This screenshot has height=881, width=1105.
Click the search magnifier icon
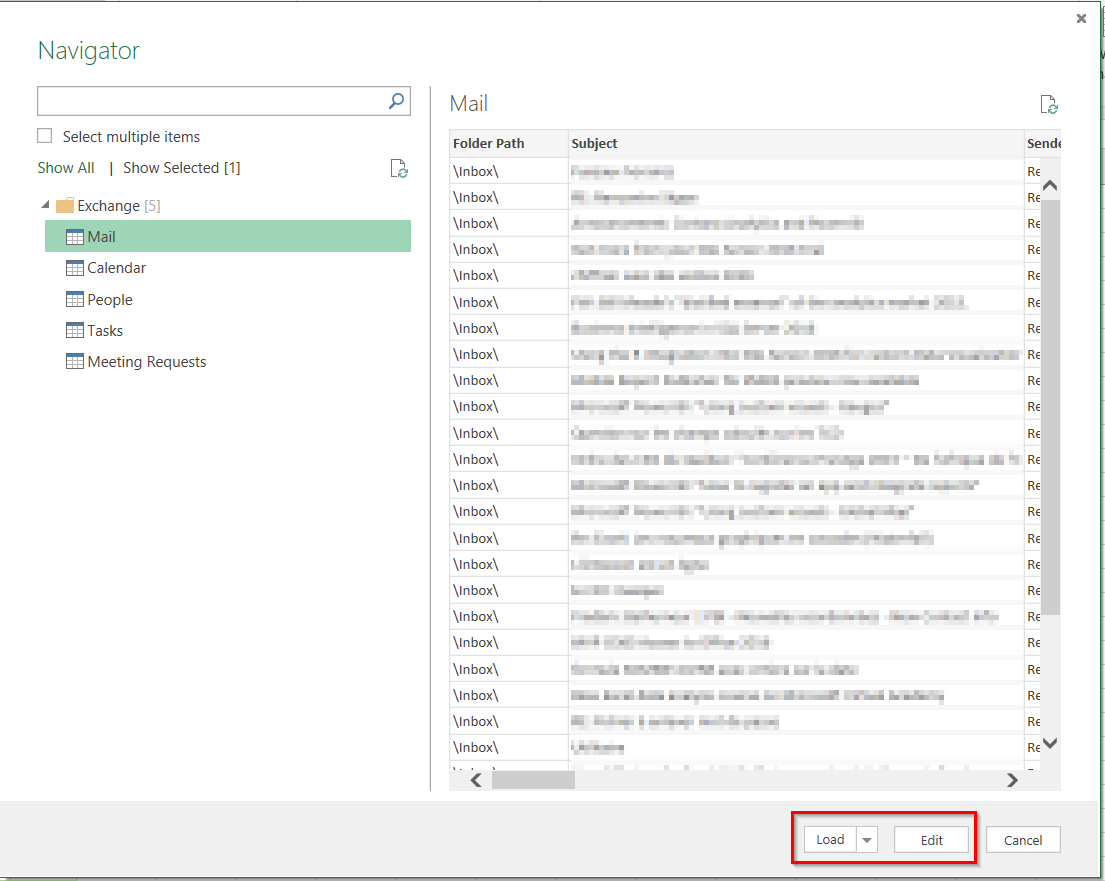(397, 101)
